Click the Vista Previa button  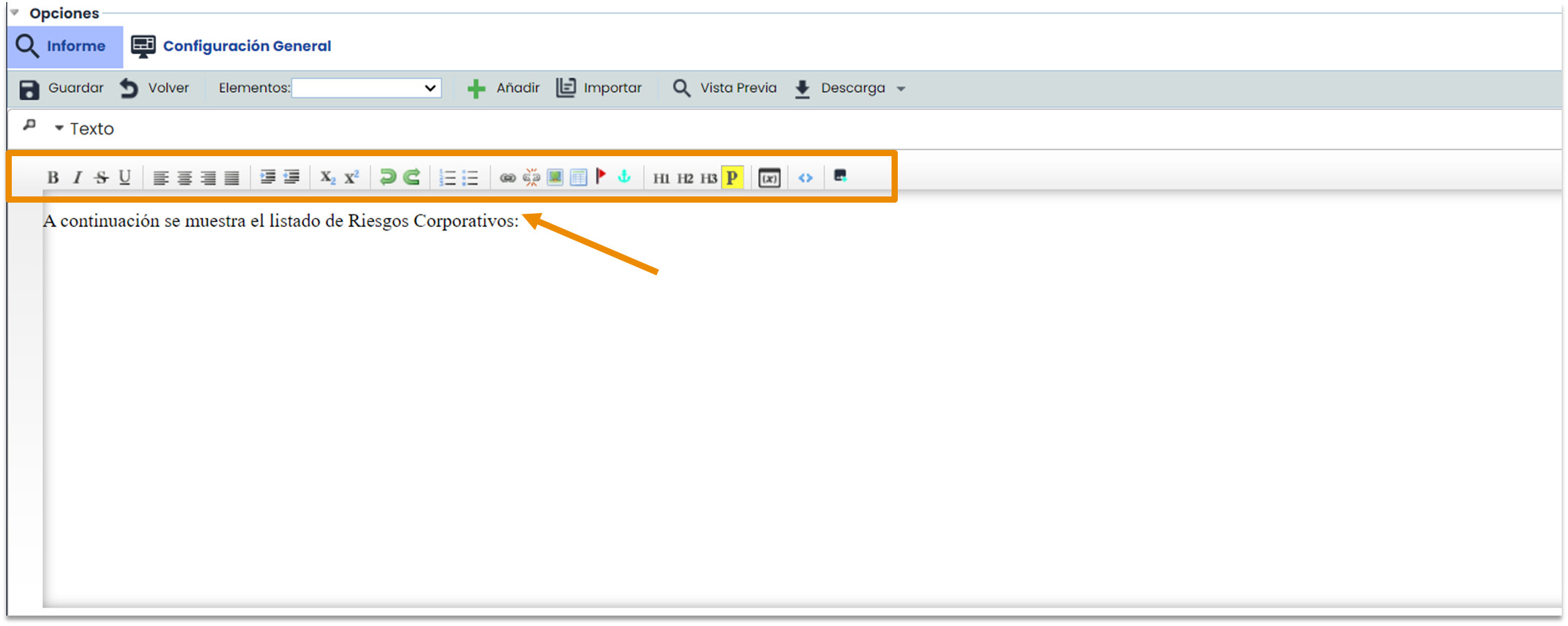coord(725,88)
